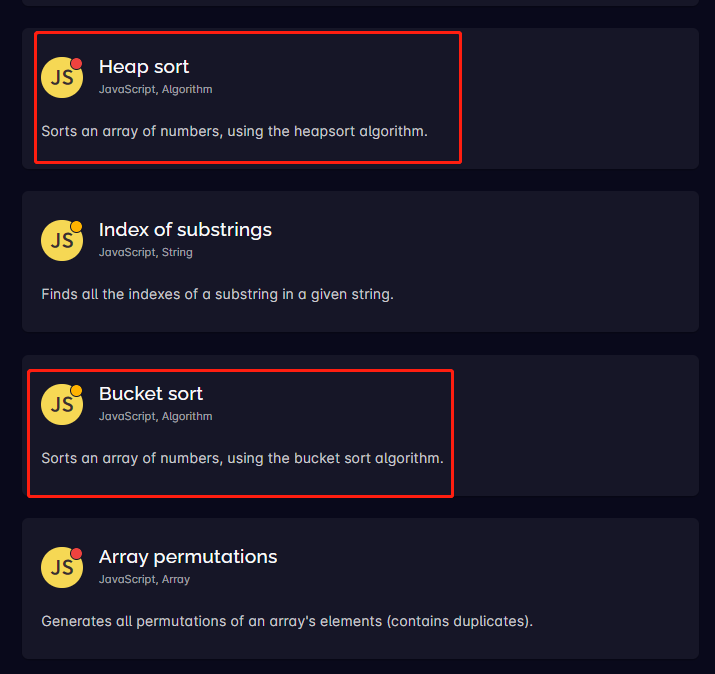715x674 pixels.
Task: Open the Index of substrings title link
Action: [x=185, y=230]
